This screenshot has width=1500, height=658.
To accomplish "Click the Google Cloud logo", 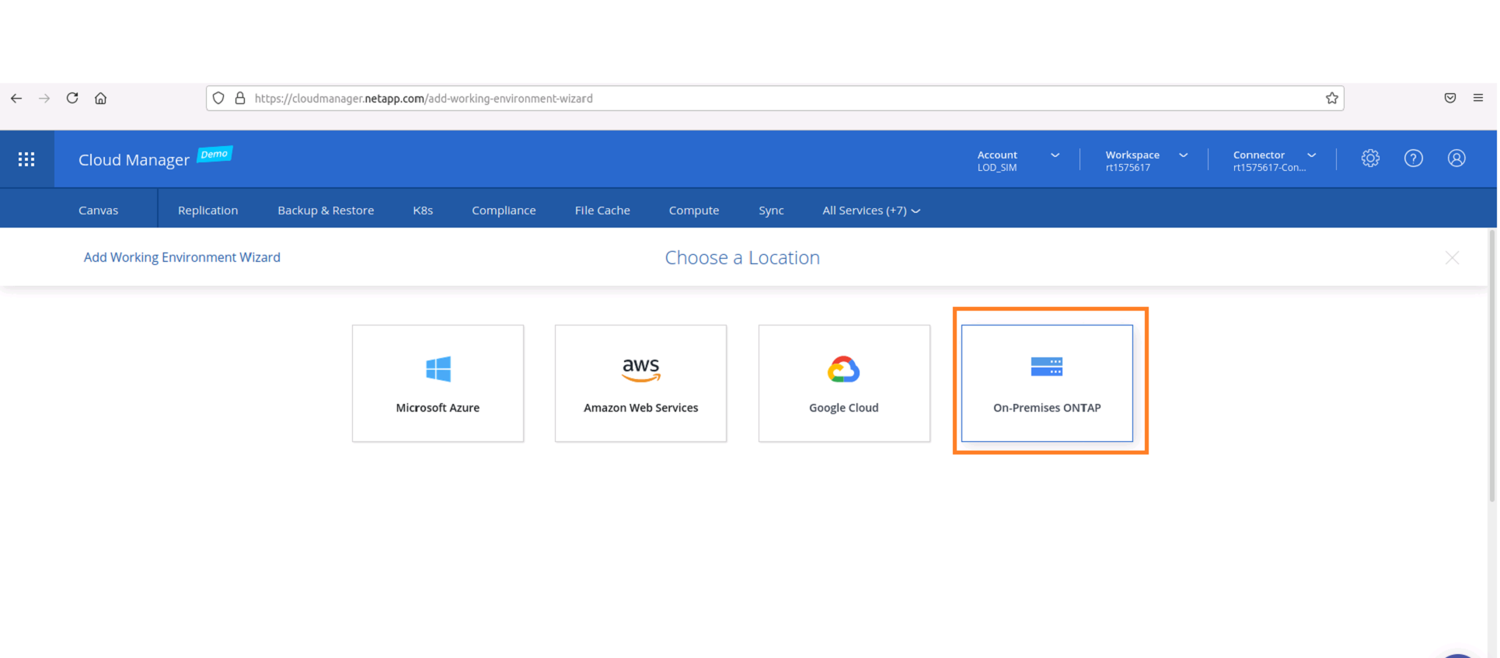I will 844,369.
